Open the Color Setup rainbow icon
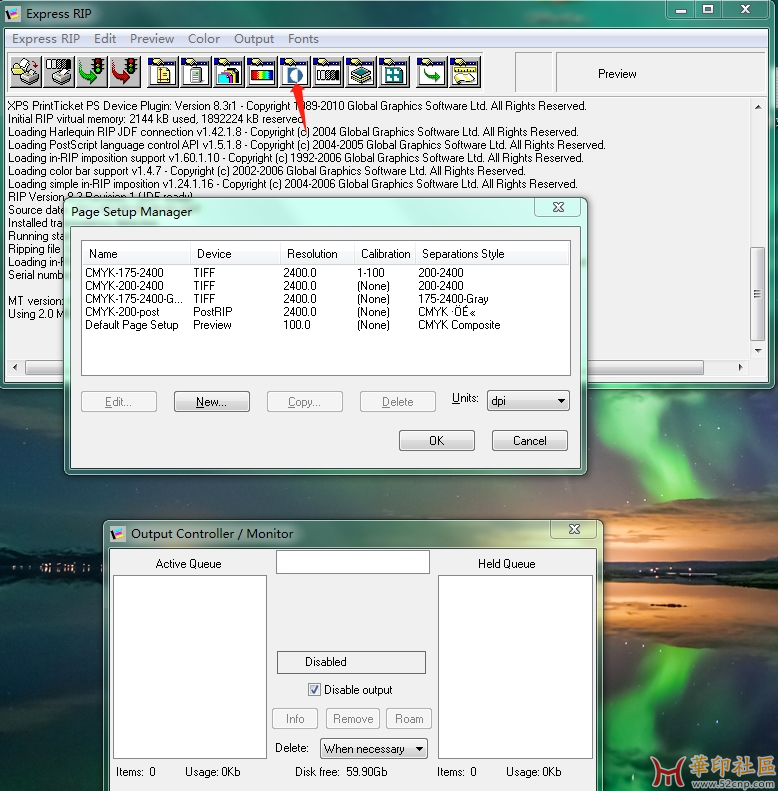Image resolution: width=778 pixels, height=791 pixels. coord(262,72)
